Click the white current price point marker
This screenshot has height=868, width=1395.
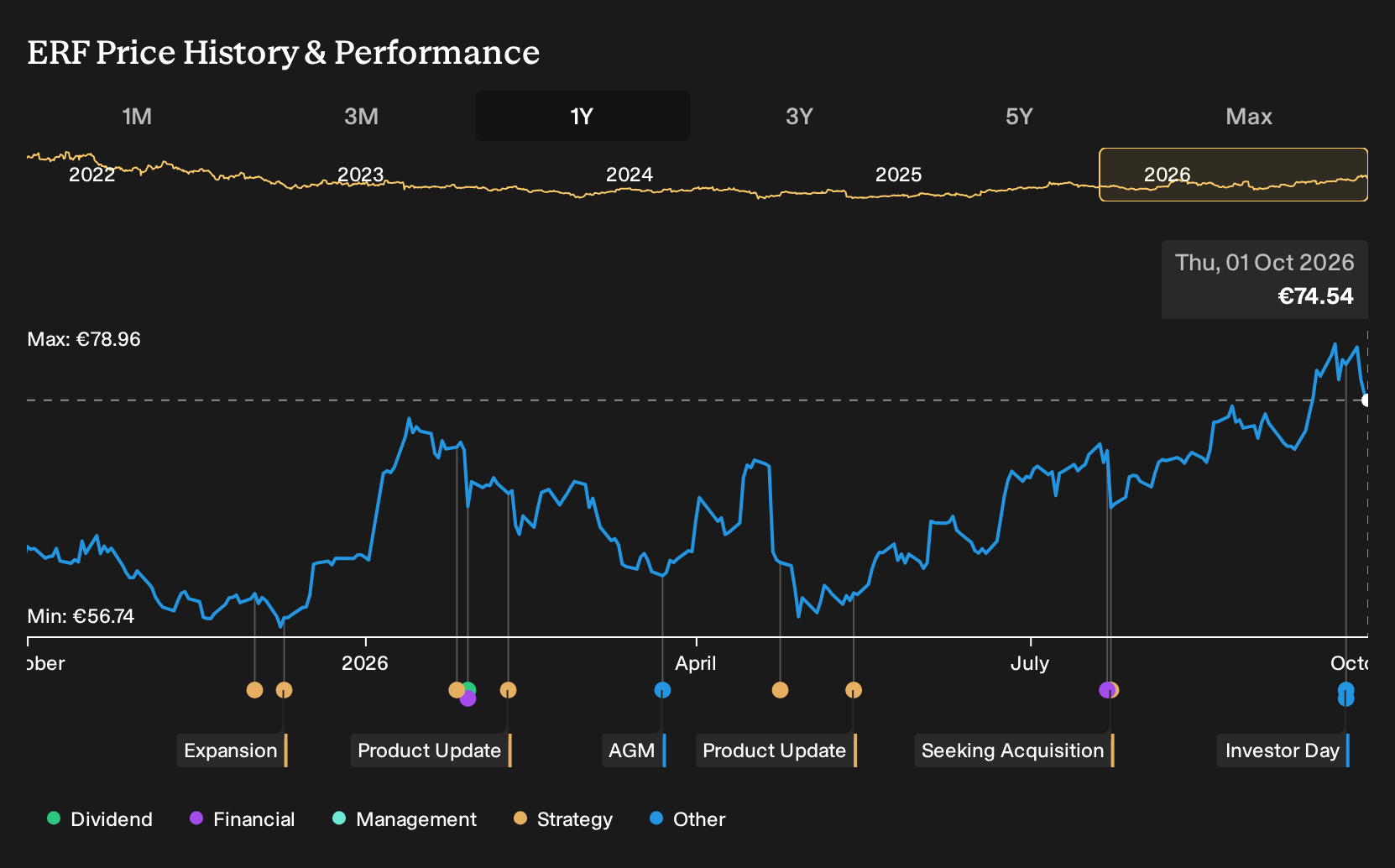tap(1366, 400)
